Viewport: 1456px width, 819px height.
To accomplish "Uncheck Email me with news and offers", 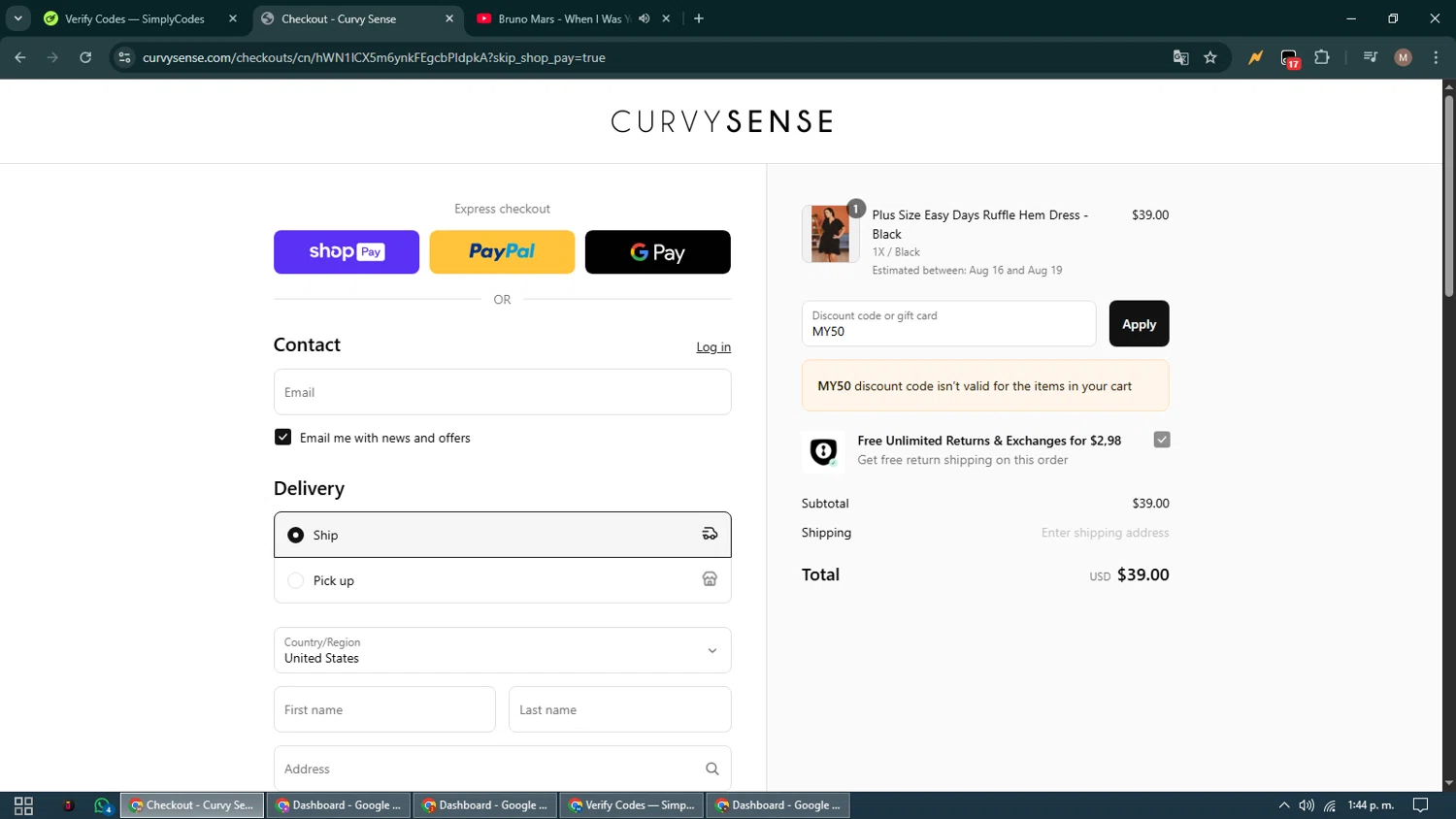I will (x=282, y=438).
